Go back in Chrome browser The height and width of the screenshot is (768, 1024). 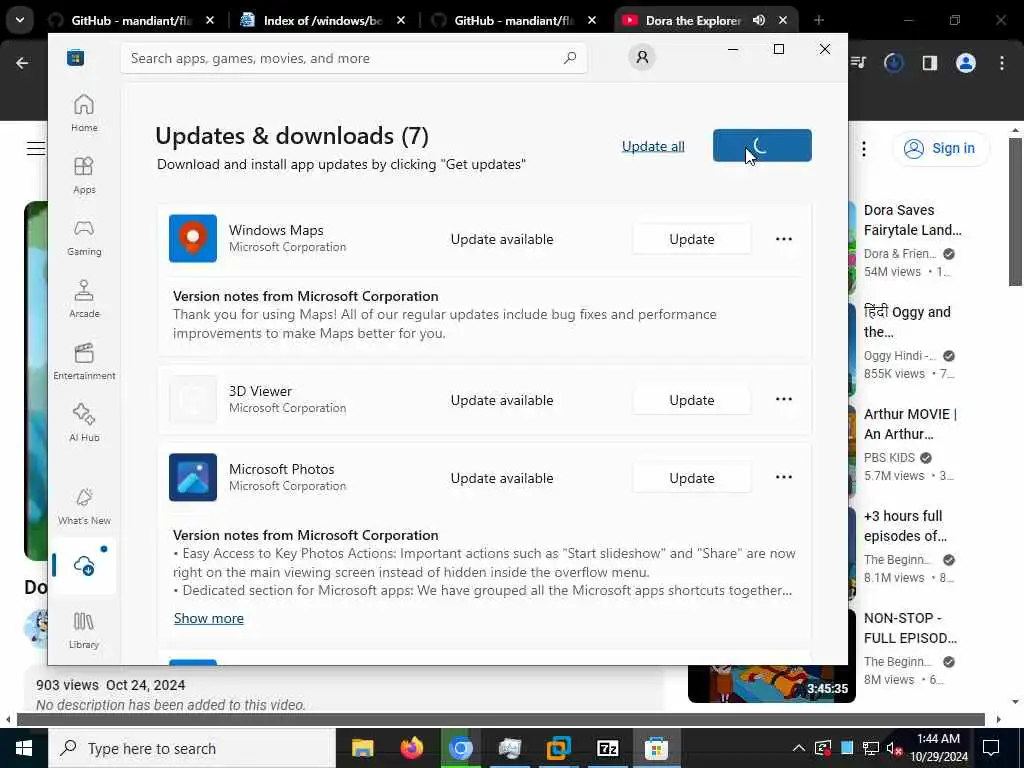22,63
